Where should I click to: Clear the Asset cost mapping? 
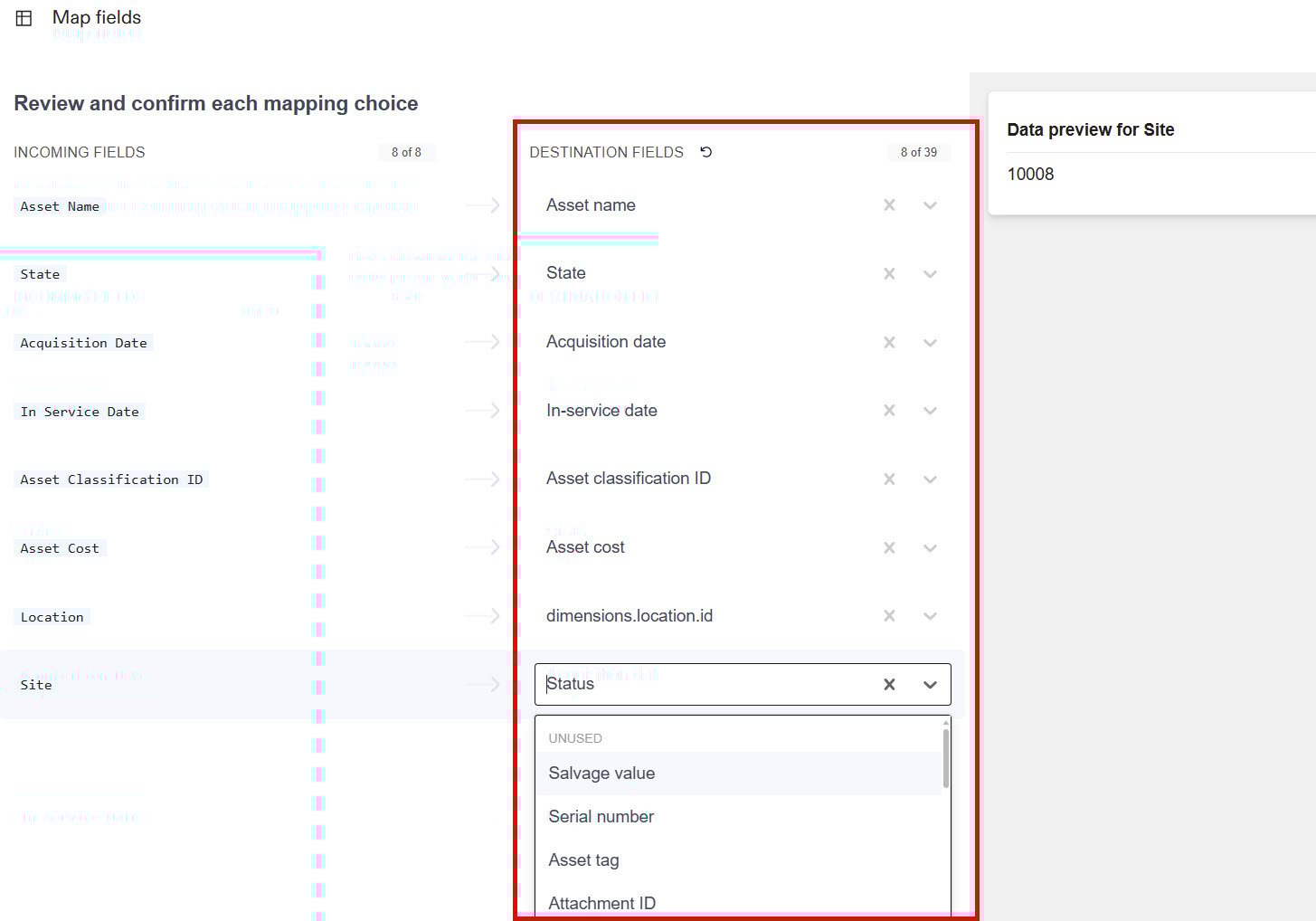click(889, 548)
